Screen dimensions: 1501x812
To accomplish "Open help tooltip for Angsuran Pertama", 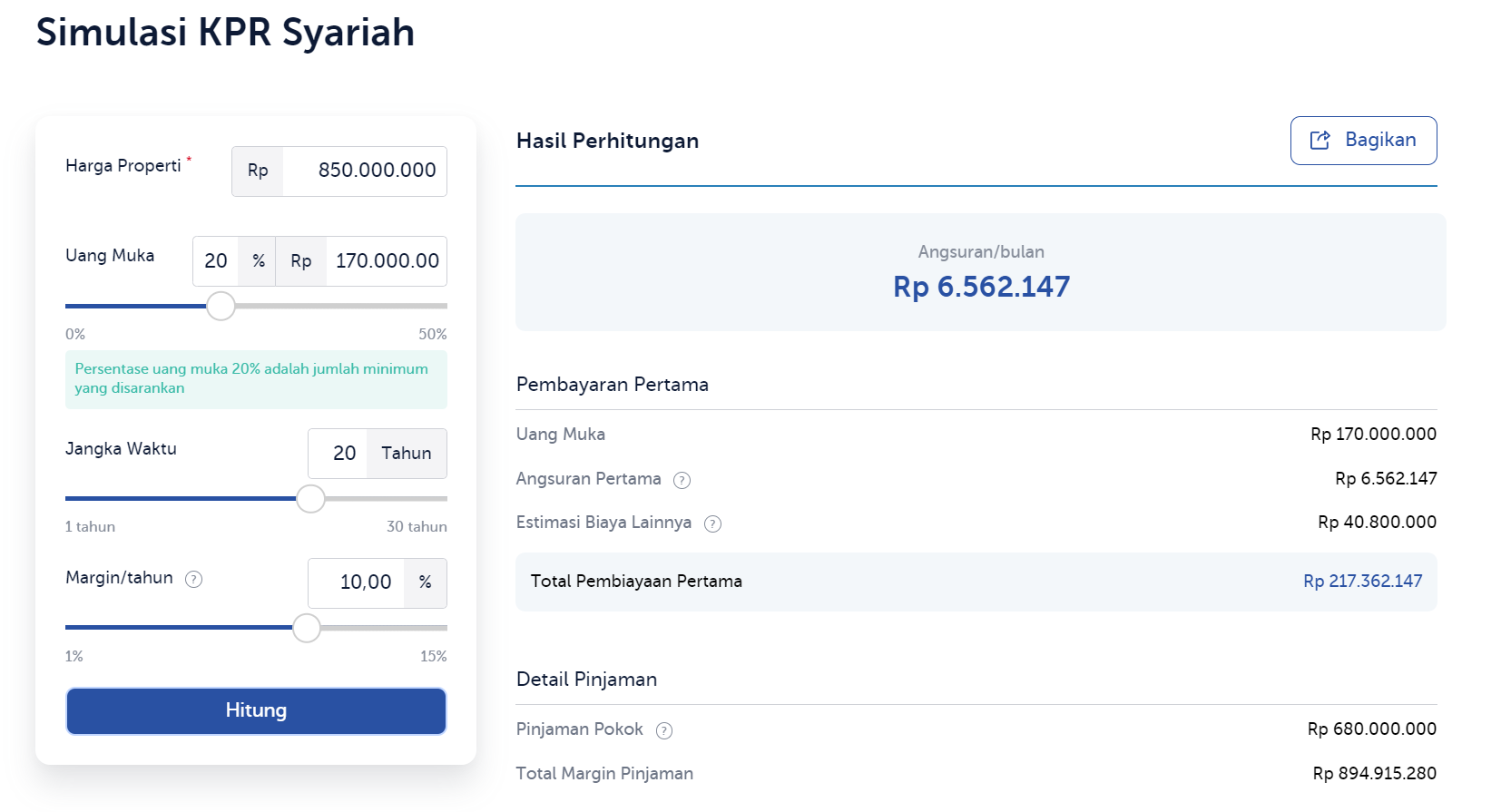I will pyautogui.click(x=682, y=480).
